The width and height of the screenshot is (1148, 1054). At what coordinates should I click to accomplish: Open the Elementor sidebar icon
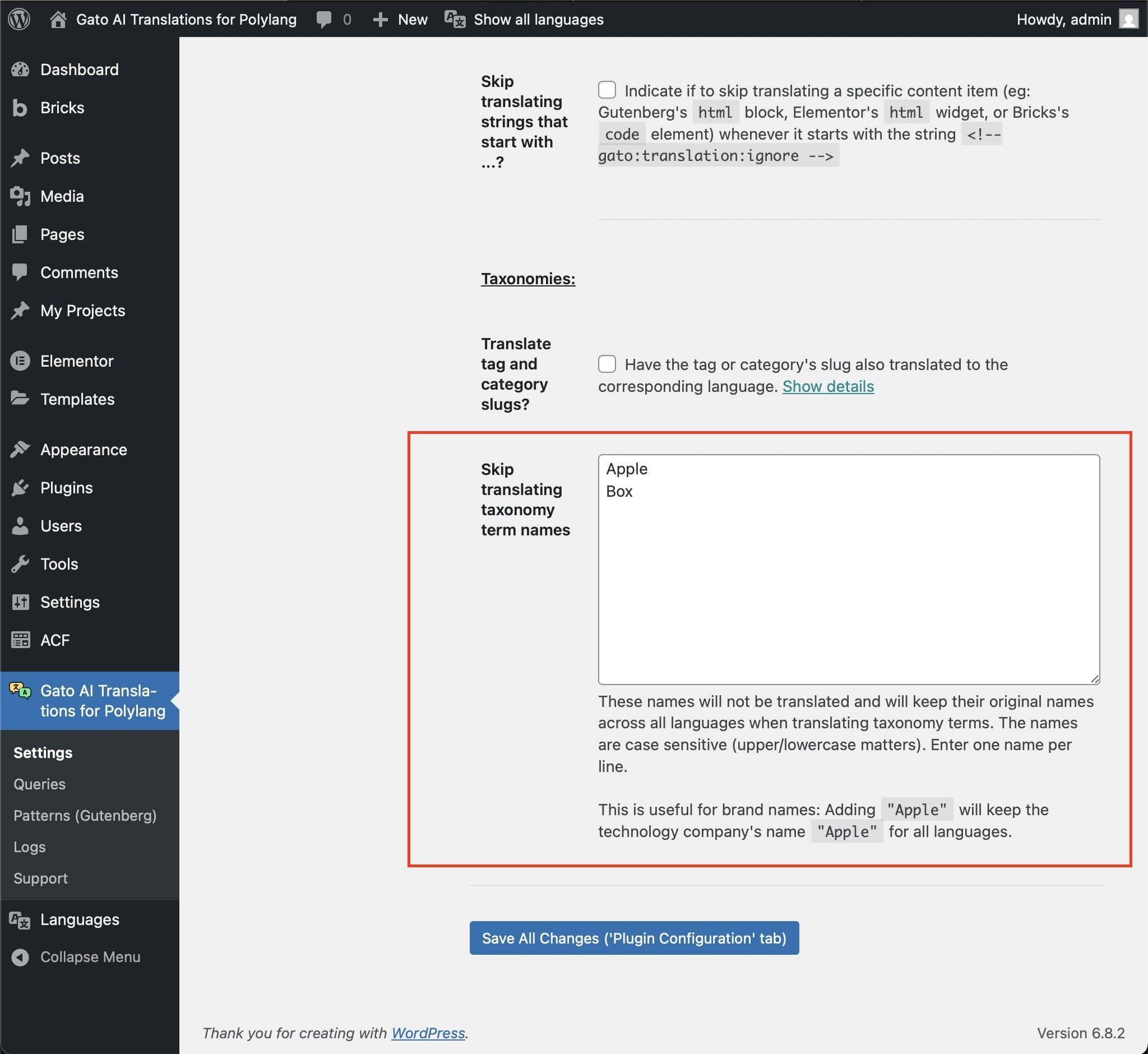(x=21, y=360)
